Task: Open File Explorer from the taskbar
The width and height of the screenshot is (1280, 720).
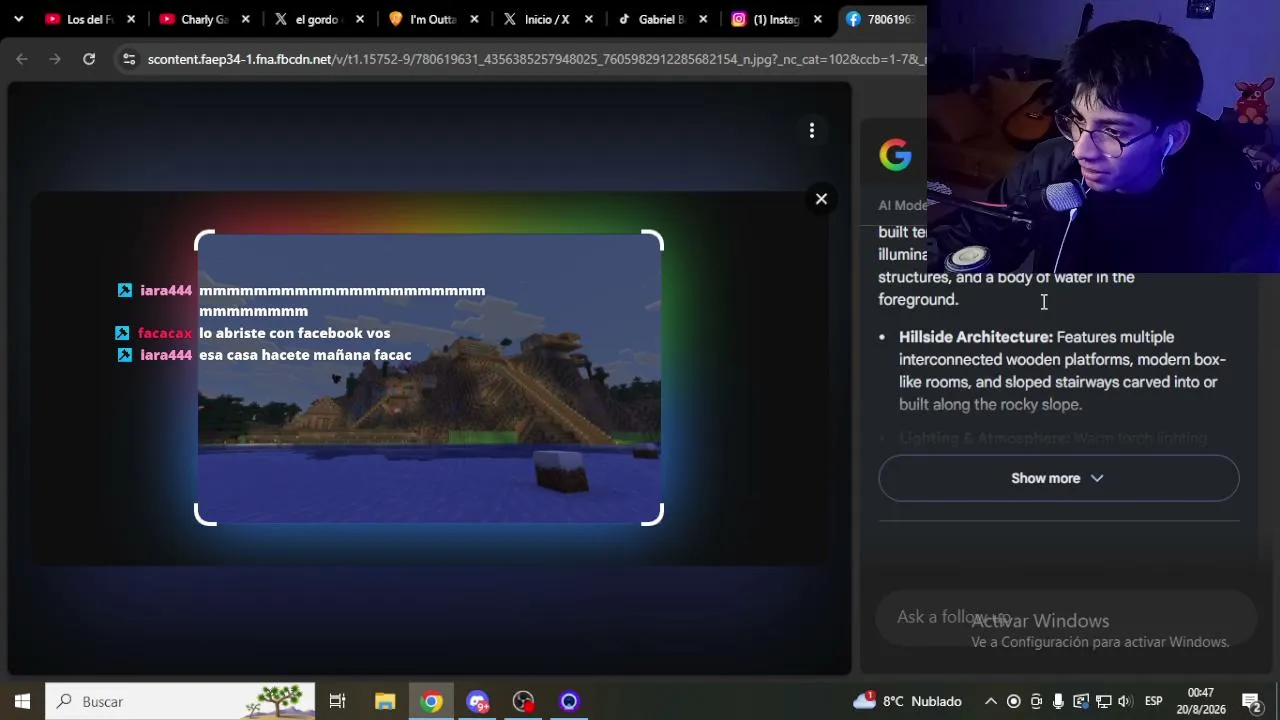Action: [x=385, y=701]
